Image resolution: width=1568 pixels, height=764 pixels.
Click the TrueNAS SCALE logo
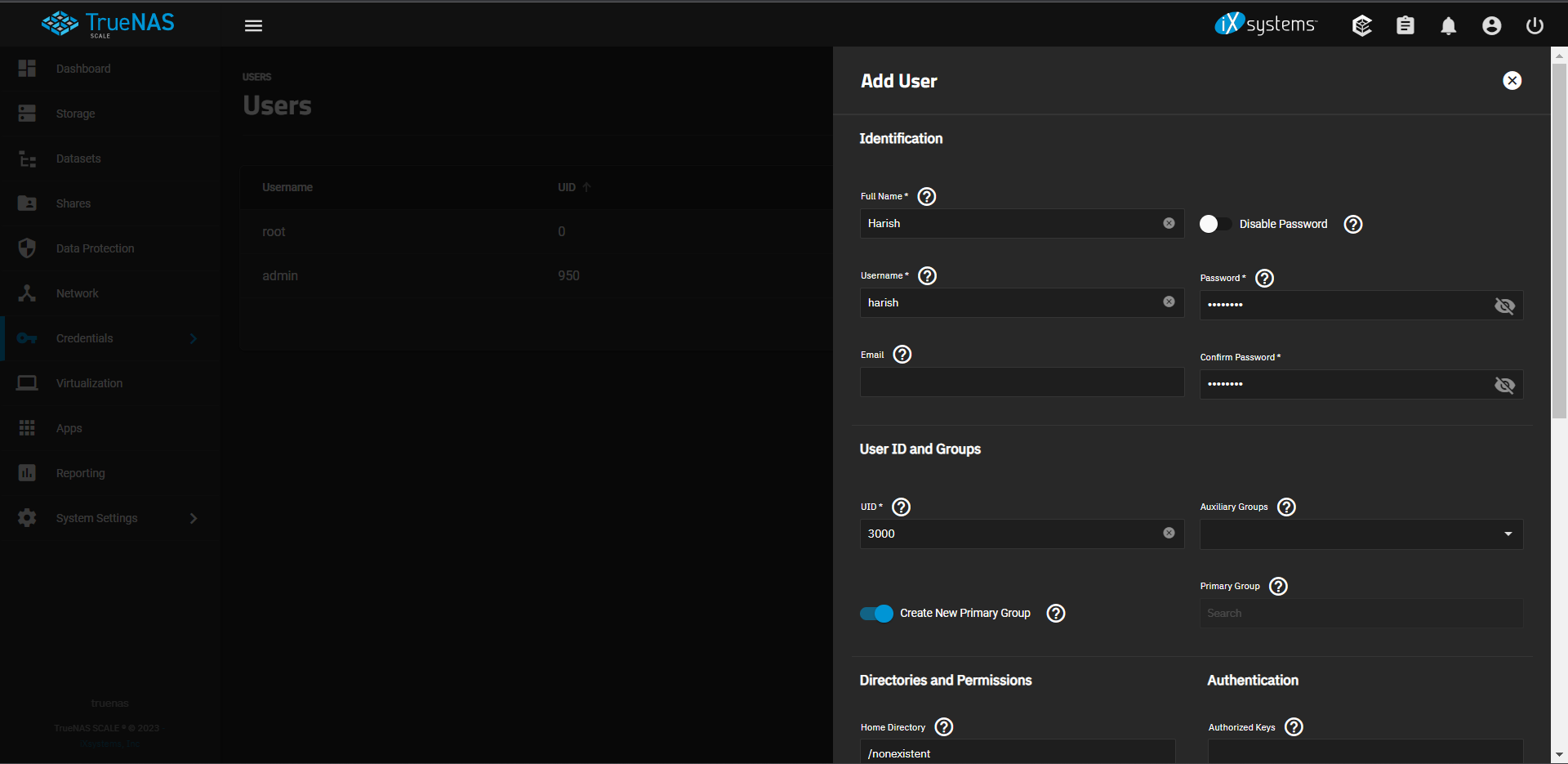pos(109,25)
